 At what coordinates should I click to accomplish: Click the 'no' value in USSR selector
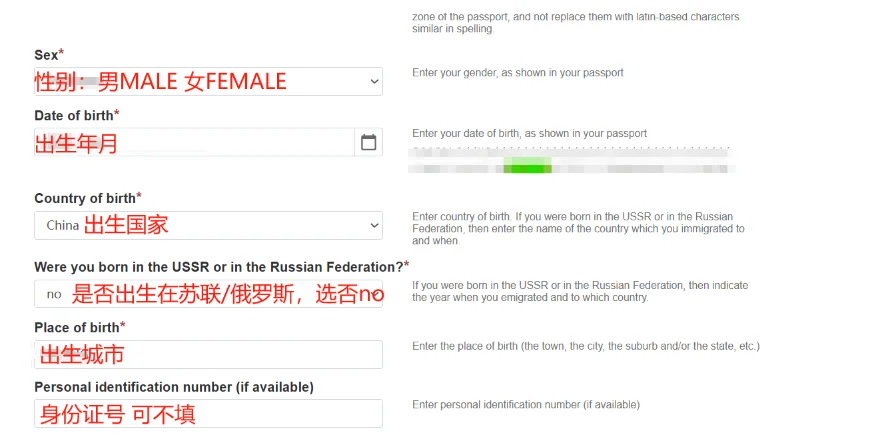(x=54, y=294)
